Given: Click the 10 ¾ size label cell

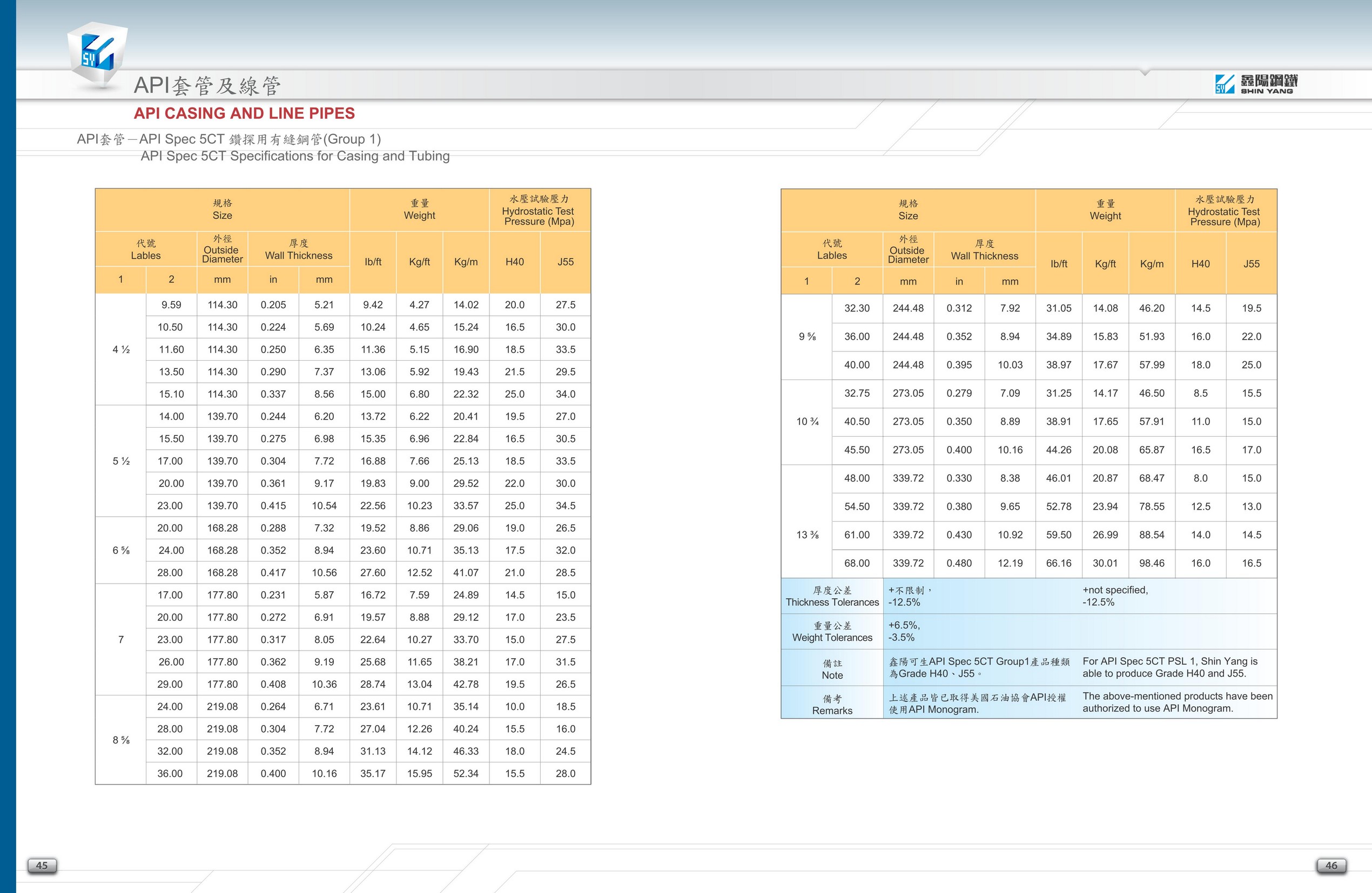Looking at the screenshot, I should point(807,422).
